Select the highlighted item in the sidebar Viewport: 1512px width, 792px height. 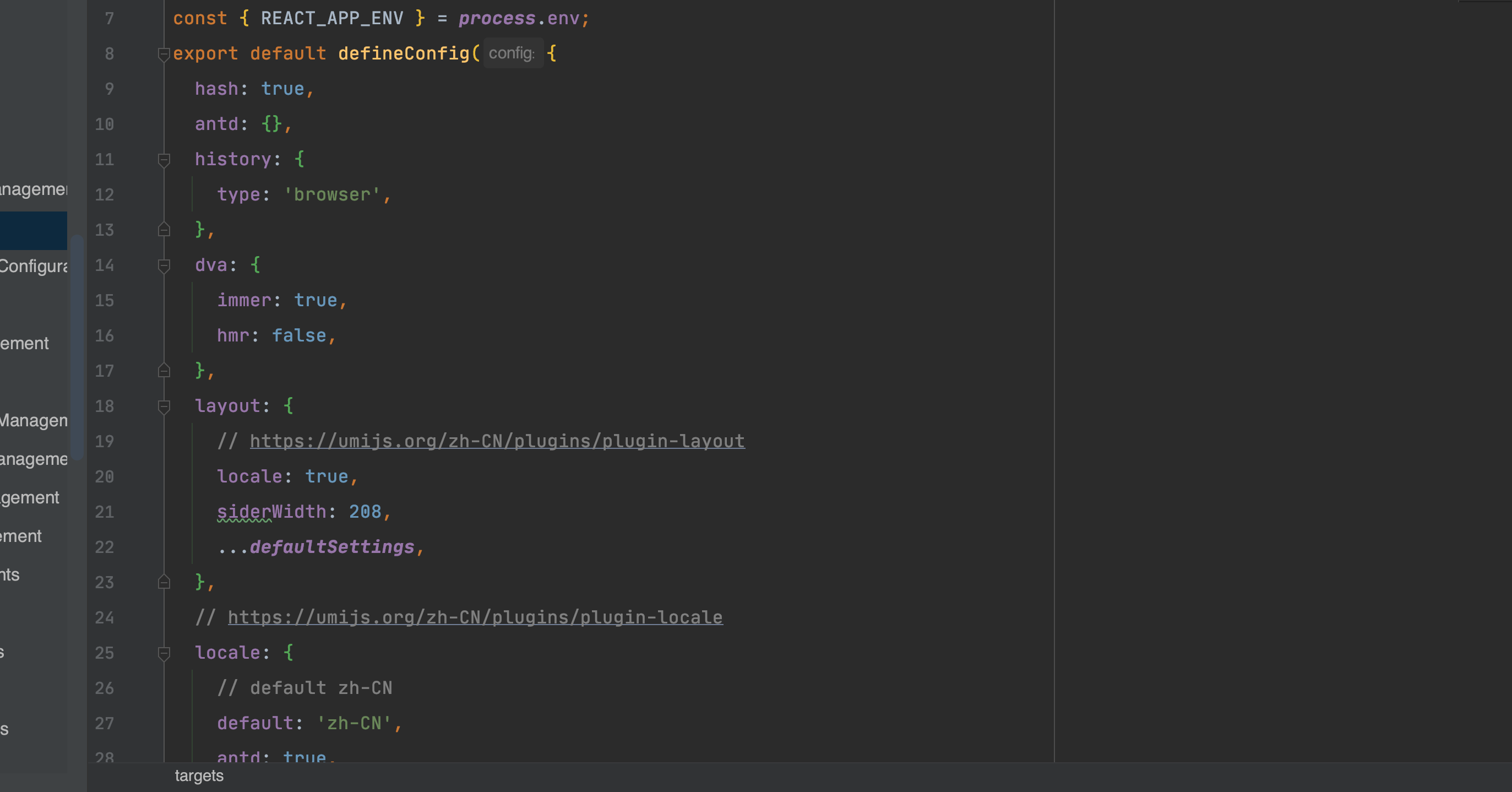tap(34, 231)
